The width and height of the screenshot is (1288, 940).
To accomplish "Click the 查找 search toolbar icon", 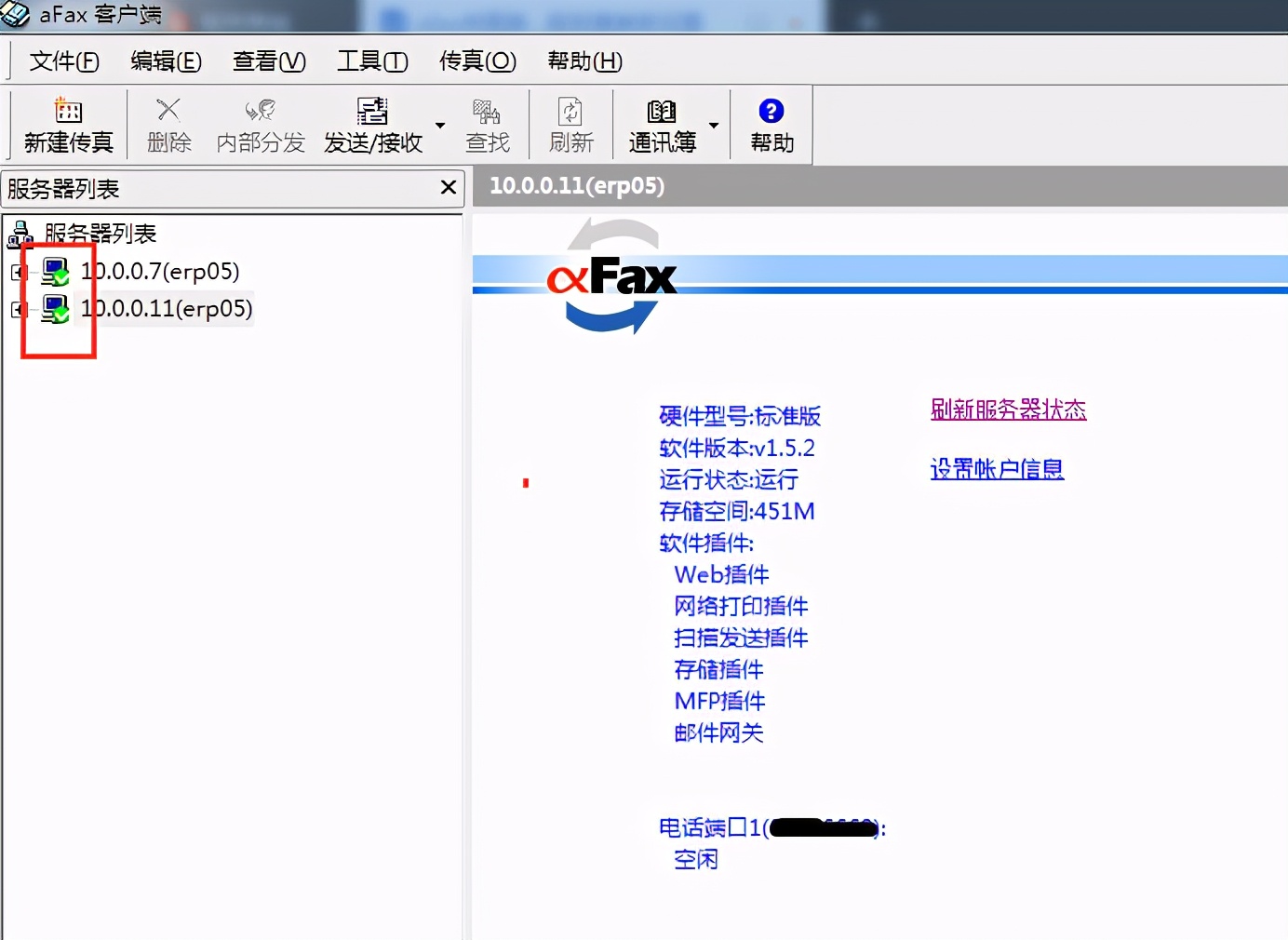I will click(x=487, y=111).
